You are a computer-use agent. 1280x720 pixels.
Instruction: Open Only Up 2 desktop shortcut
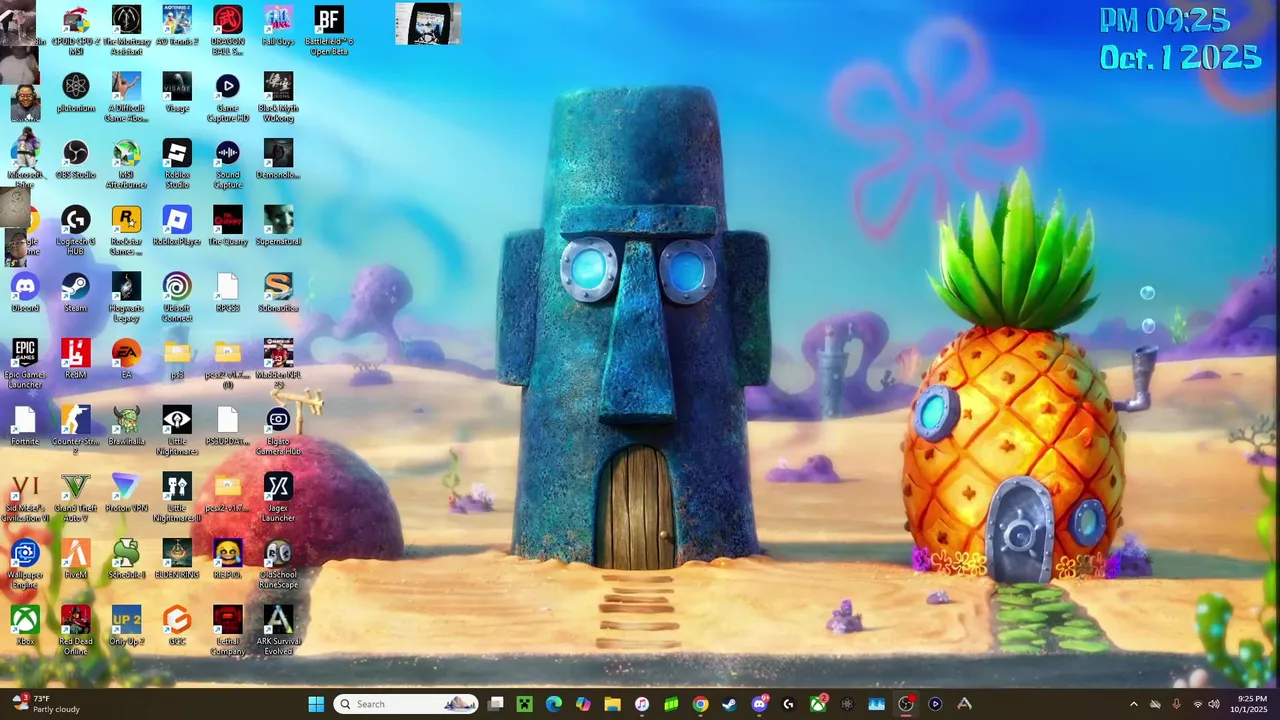click(126, 626)
